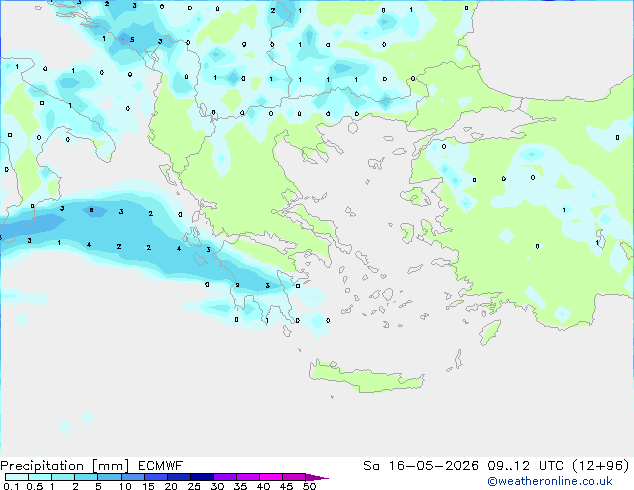Click the 'Precipitation [mm]' title text
634x490 pixels.
64,466
